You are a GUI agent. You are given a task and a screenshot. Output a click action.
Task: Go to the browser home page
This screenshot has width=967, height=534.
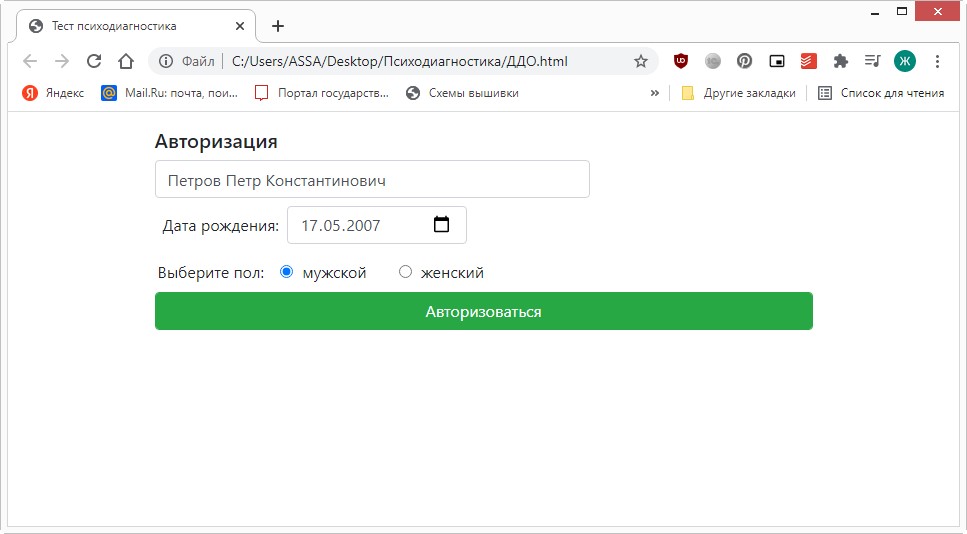click(x=126, y=61)
